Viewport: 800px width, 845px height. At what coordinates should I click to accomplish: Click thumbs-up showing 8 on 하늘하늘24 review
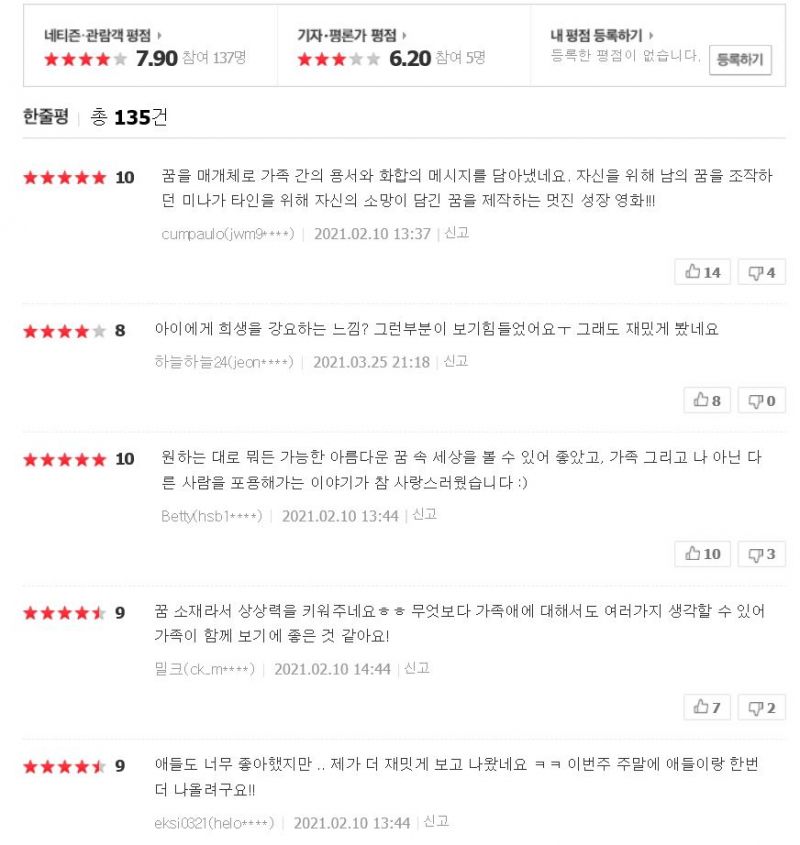click(707, 400)
